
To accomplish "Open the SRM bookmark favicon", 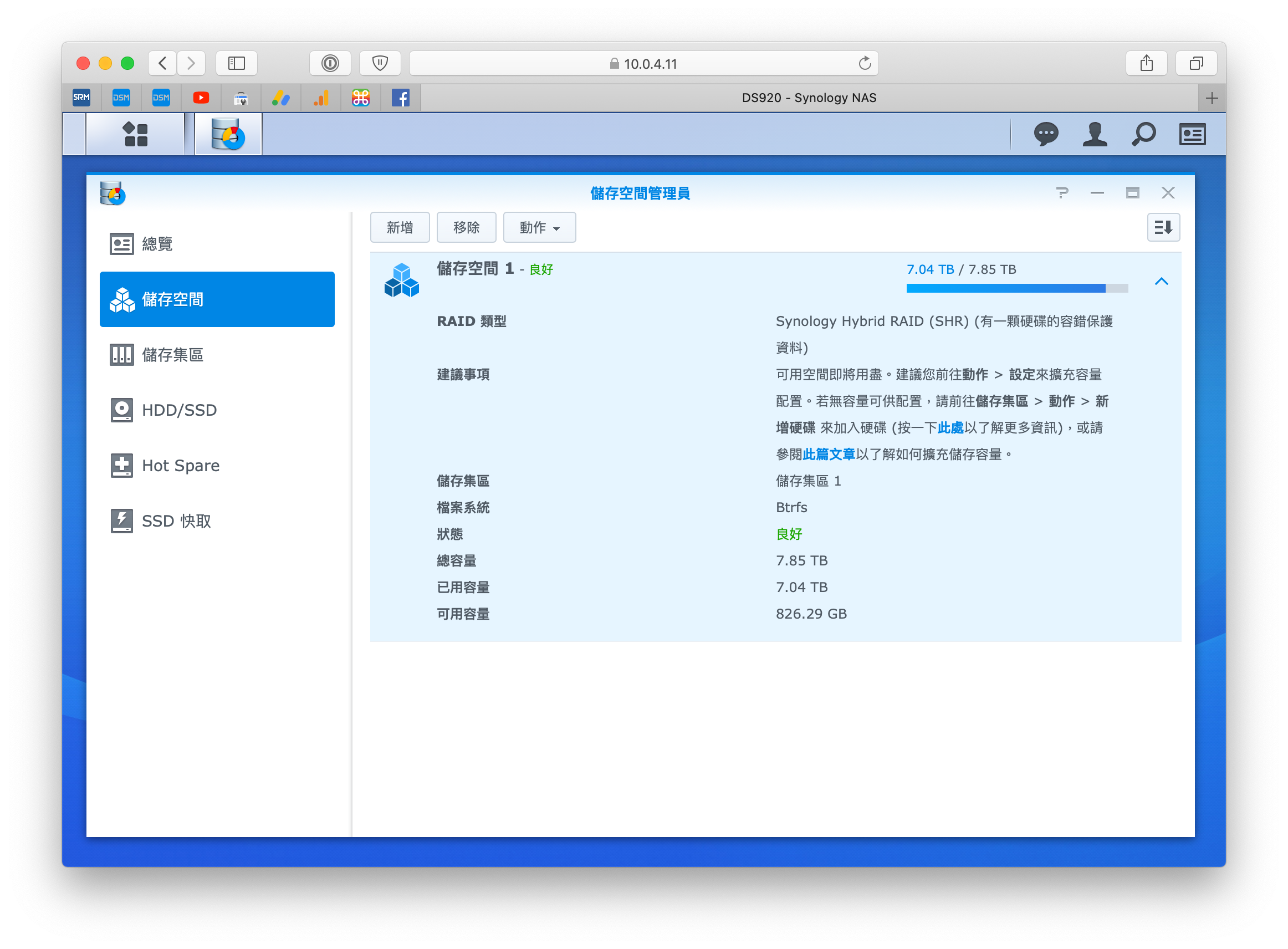I will tap(81, 98).
